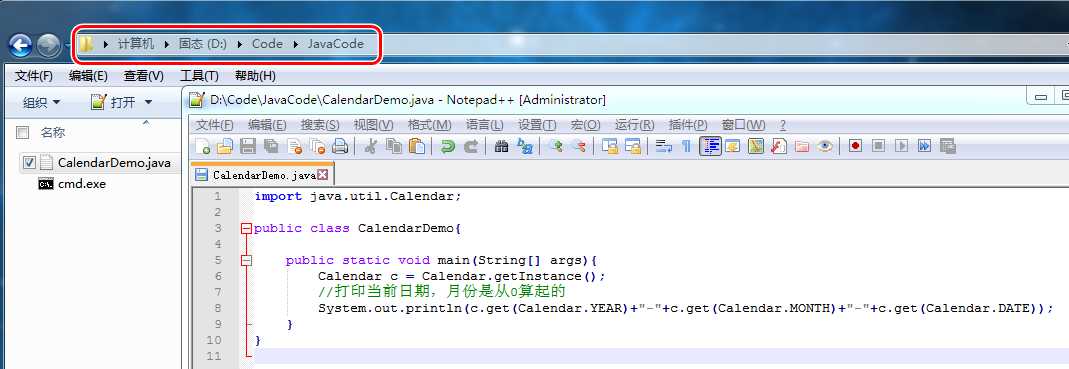Zoom in using the toolbar magnifier

pyautogui.click(x=556, y=146)
